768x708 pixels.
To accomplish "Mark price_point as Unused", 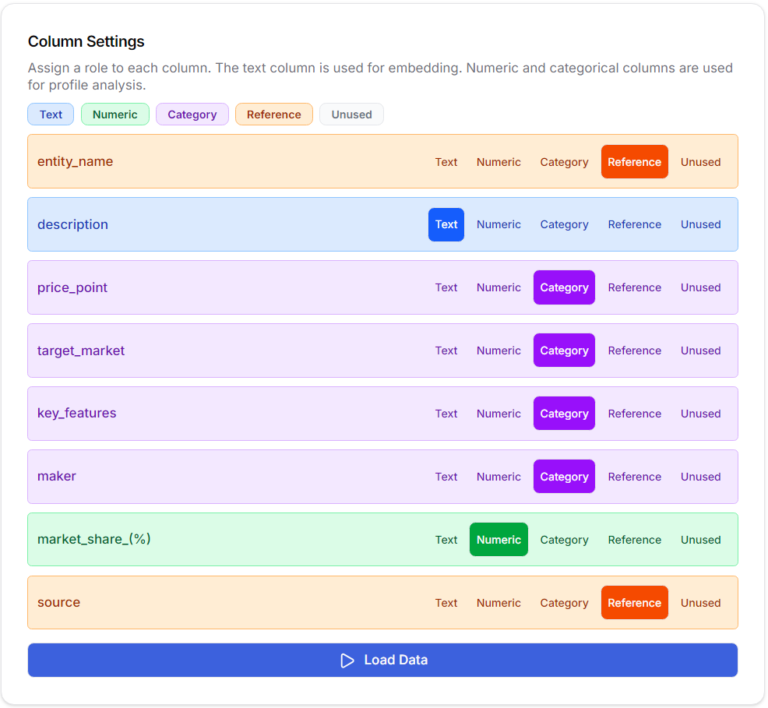I will (700, 287).
